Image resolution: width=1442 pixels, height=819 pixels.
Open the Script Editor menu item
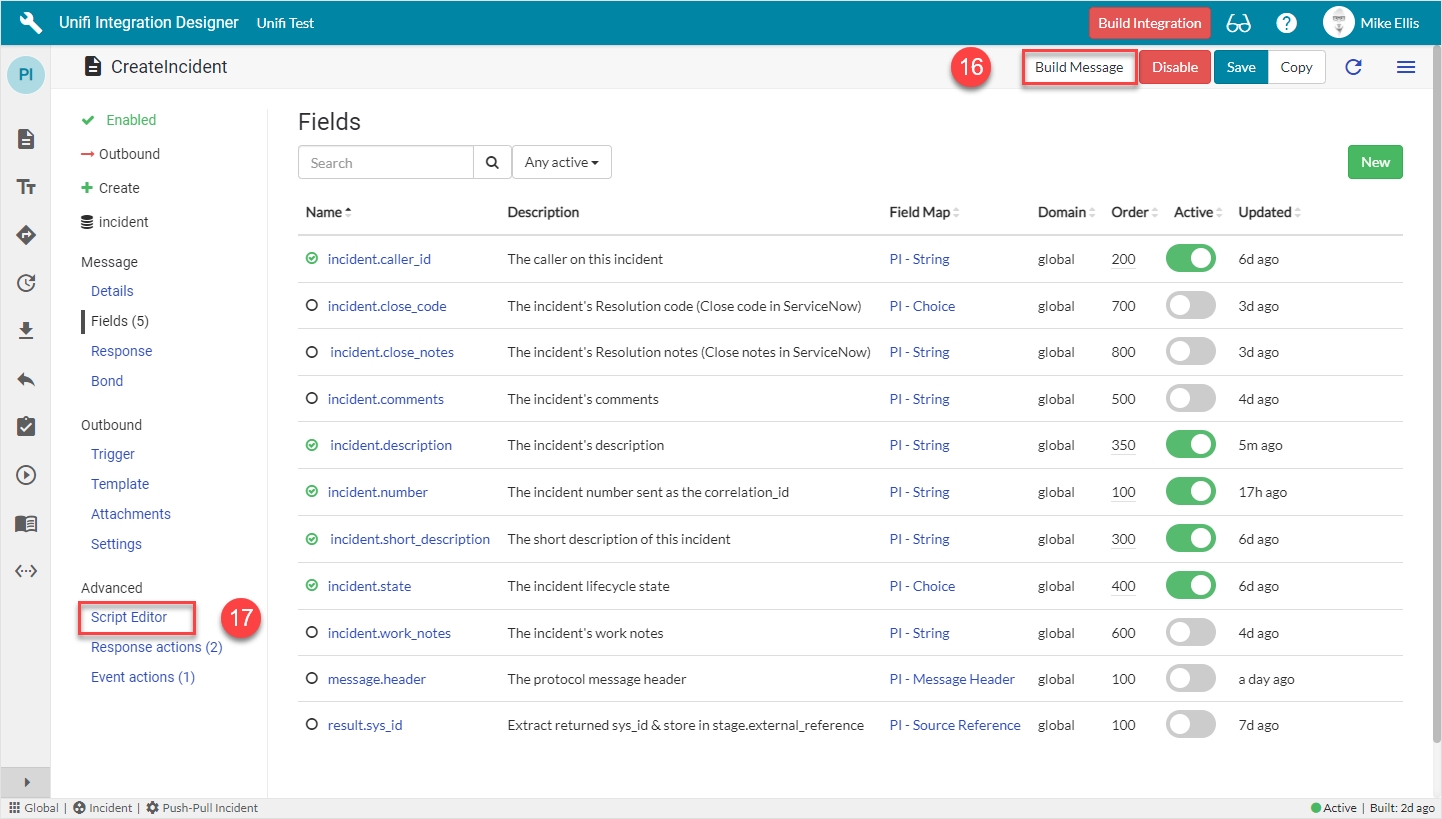coord(129,617)
